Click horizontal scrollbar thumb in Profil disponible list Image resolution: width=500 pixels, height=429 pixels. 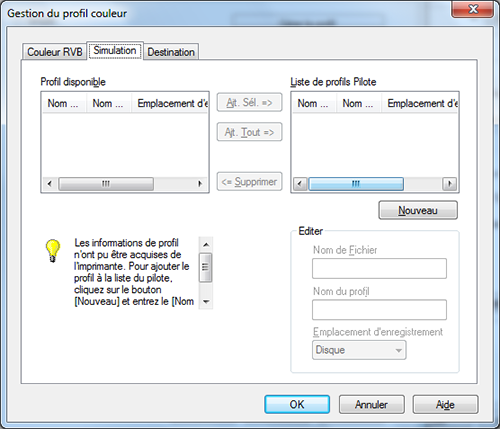pos(106,184)
